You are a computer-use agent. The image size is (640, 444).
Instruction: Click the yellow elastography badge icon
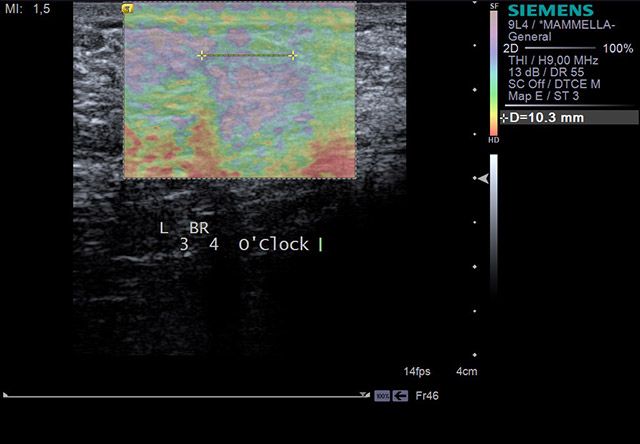(128, 7)
